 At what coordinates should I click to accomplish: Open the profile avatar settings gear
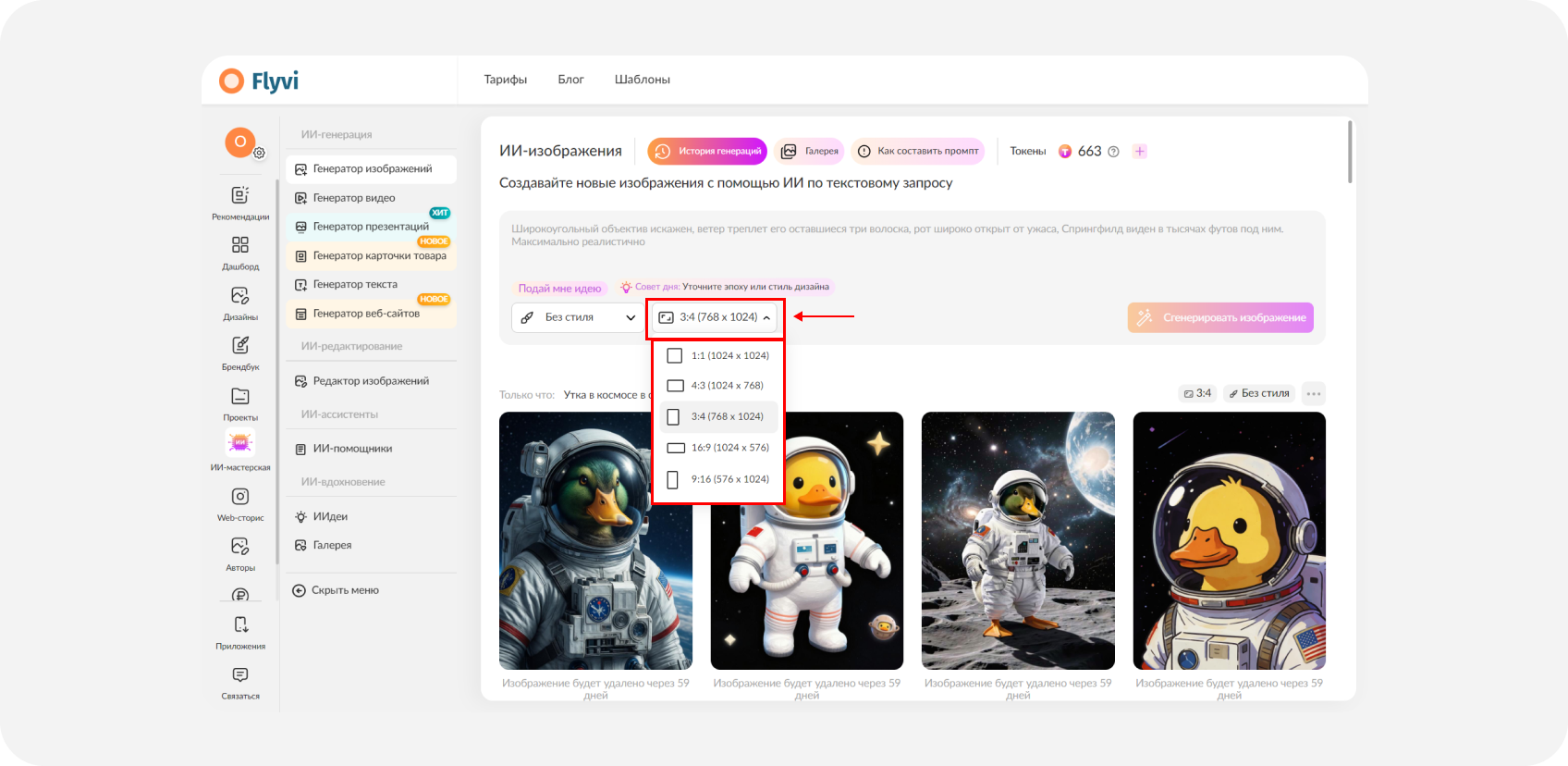pos(260,154)
